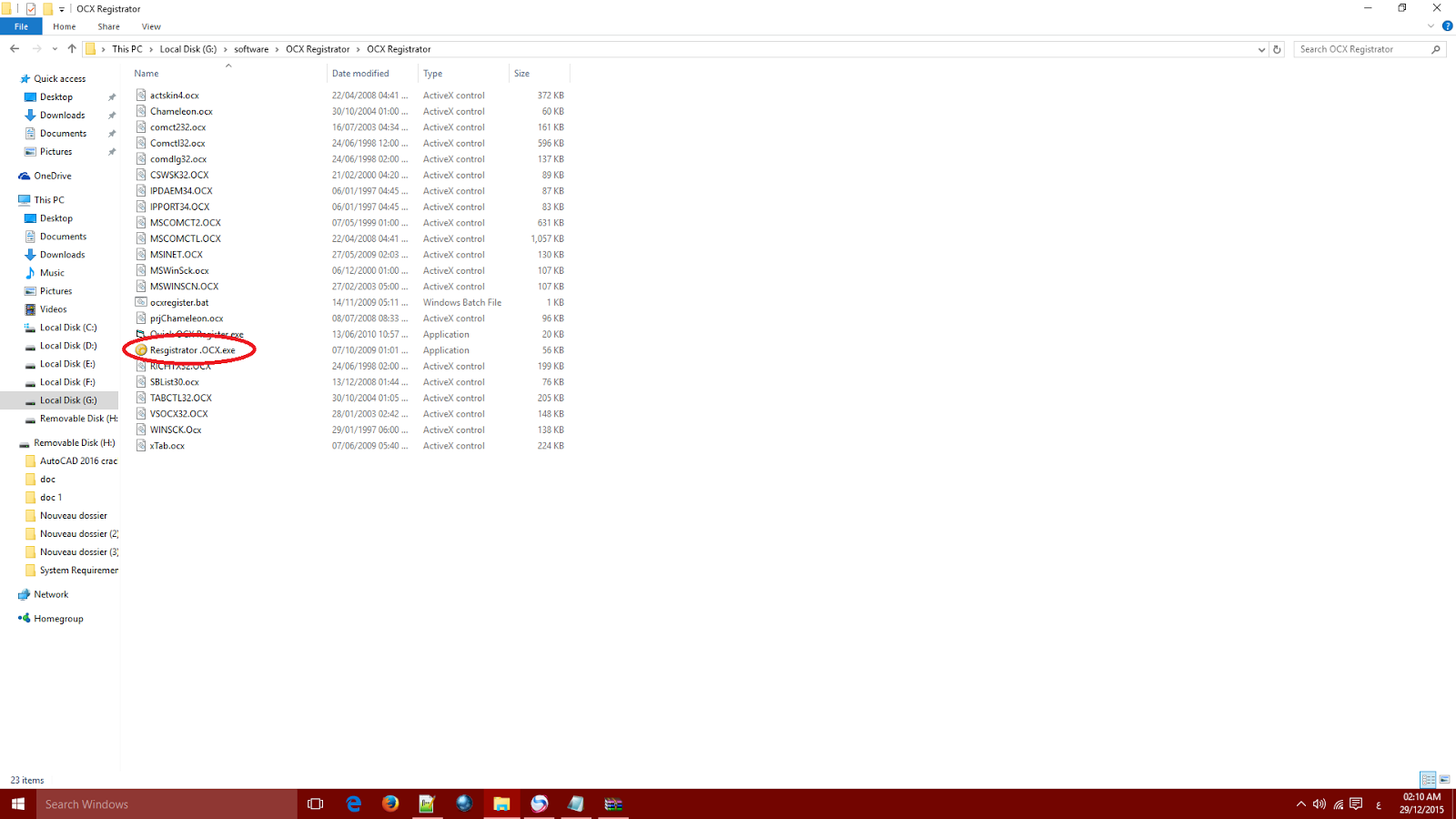Viewport: 1456px width, 819px height.
Task: Launch Firefox from the taskbar
Action: tap(390, 804)
